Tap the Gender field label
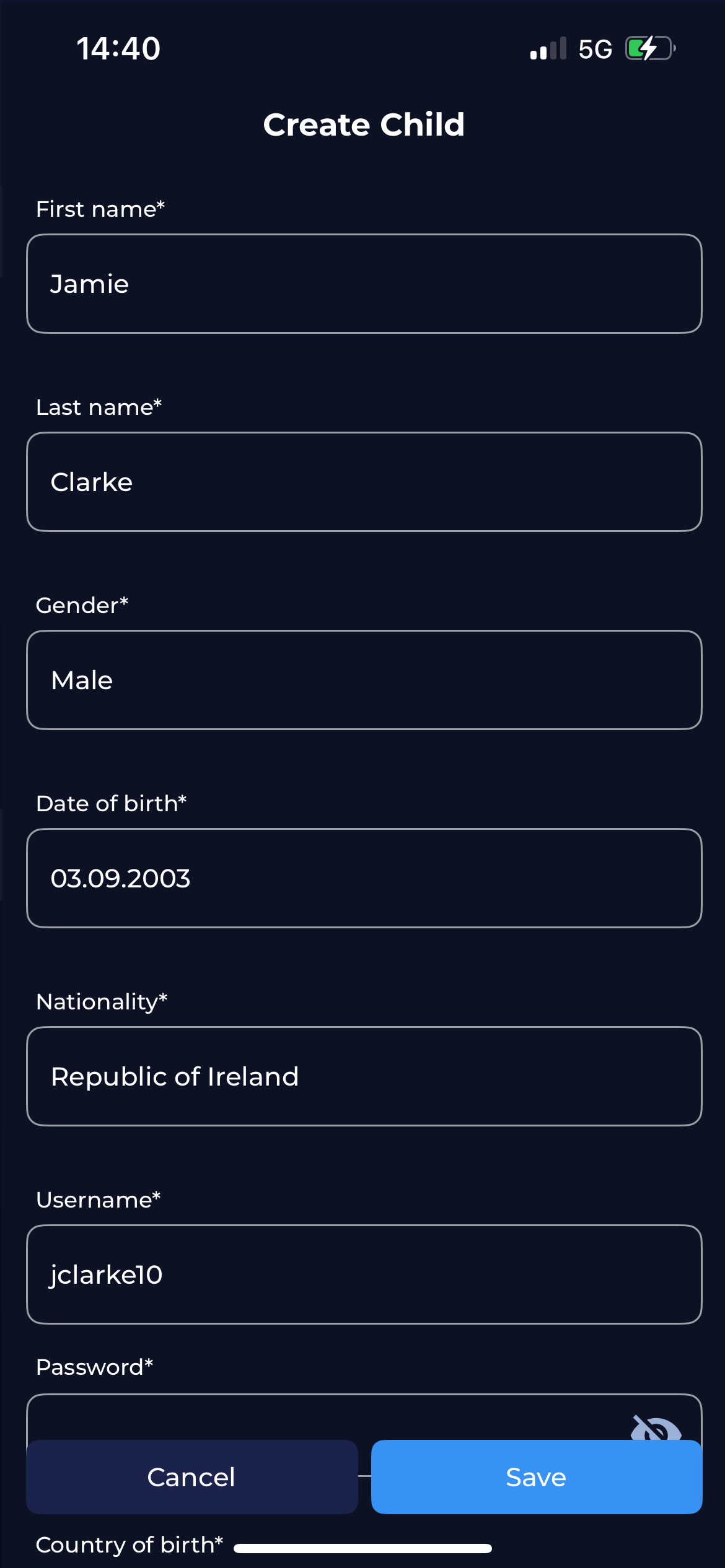Screen dimensions: 725x1568 (82, 605)
